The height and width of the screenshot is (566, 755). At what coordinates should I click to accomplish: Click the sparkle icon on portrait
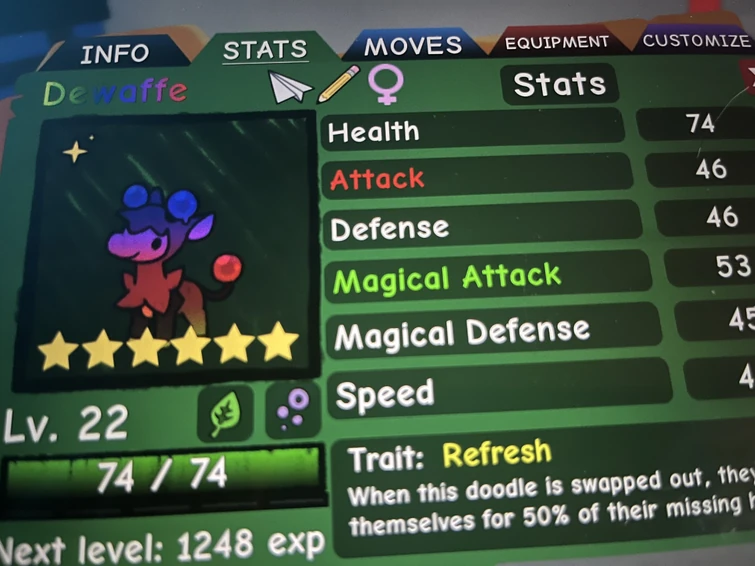click(76, 151)
